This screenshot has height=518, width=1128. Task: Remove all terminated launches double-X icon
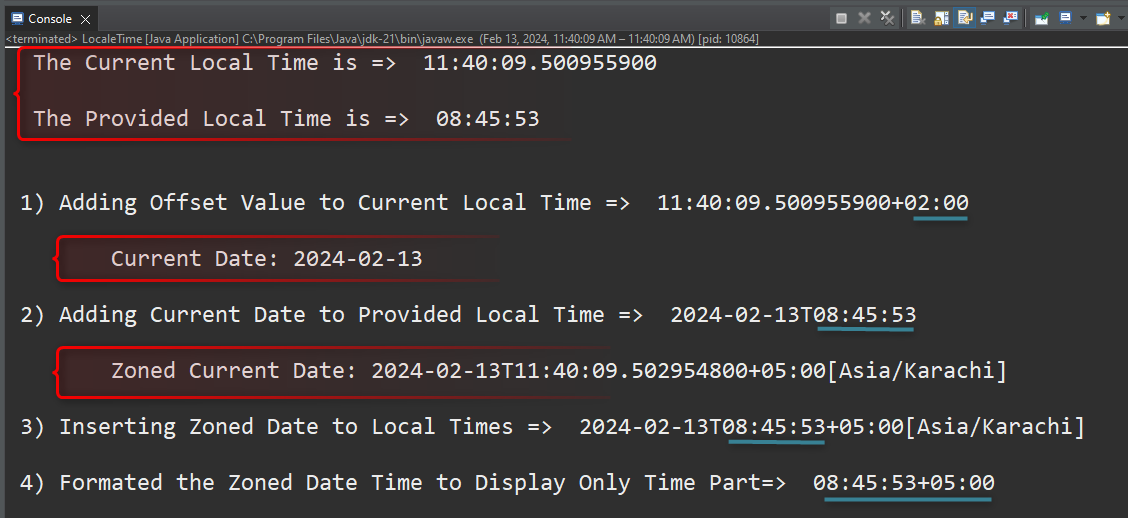coord(886,18)
